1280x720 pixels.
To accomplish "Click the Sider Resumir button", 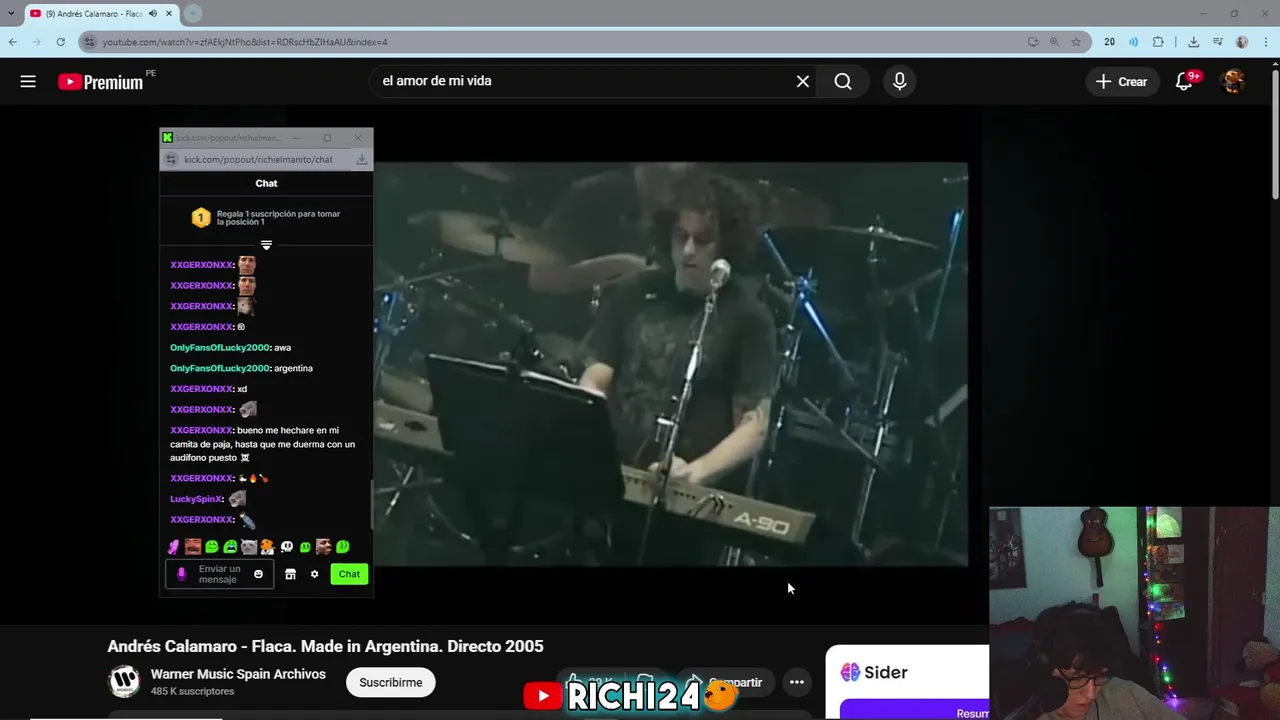I will 914,710.
